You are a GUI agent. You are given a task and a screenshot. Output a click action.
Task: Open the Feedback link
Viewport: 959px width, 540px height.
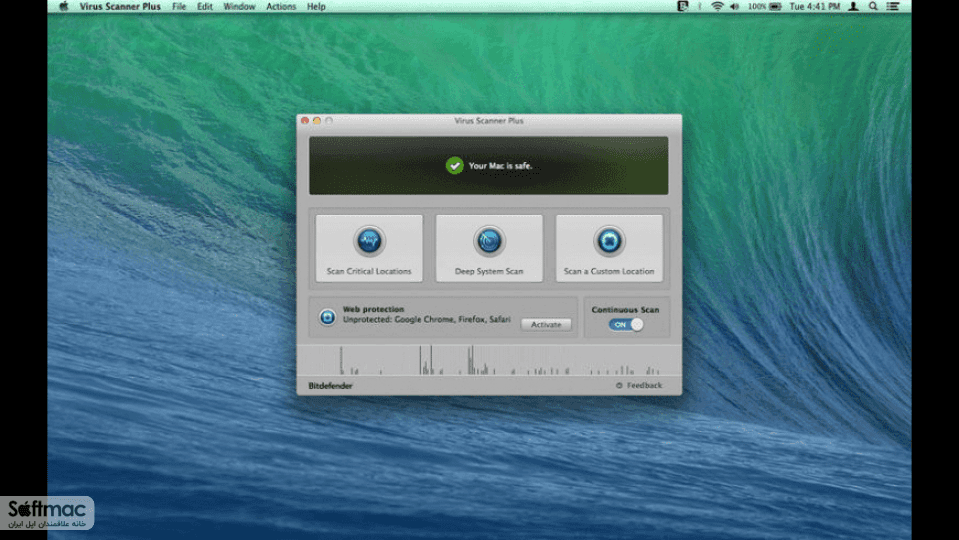(x=639, y=385)
